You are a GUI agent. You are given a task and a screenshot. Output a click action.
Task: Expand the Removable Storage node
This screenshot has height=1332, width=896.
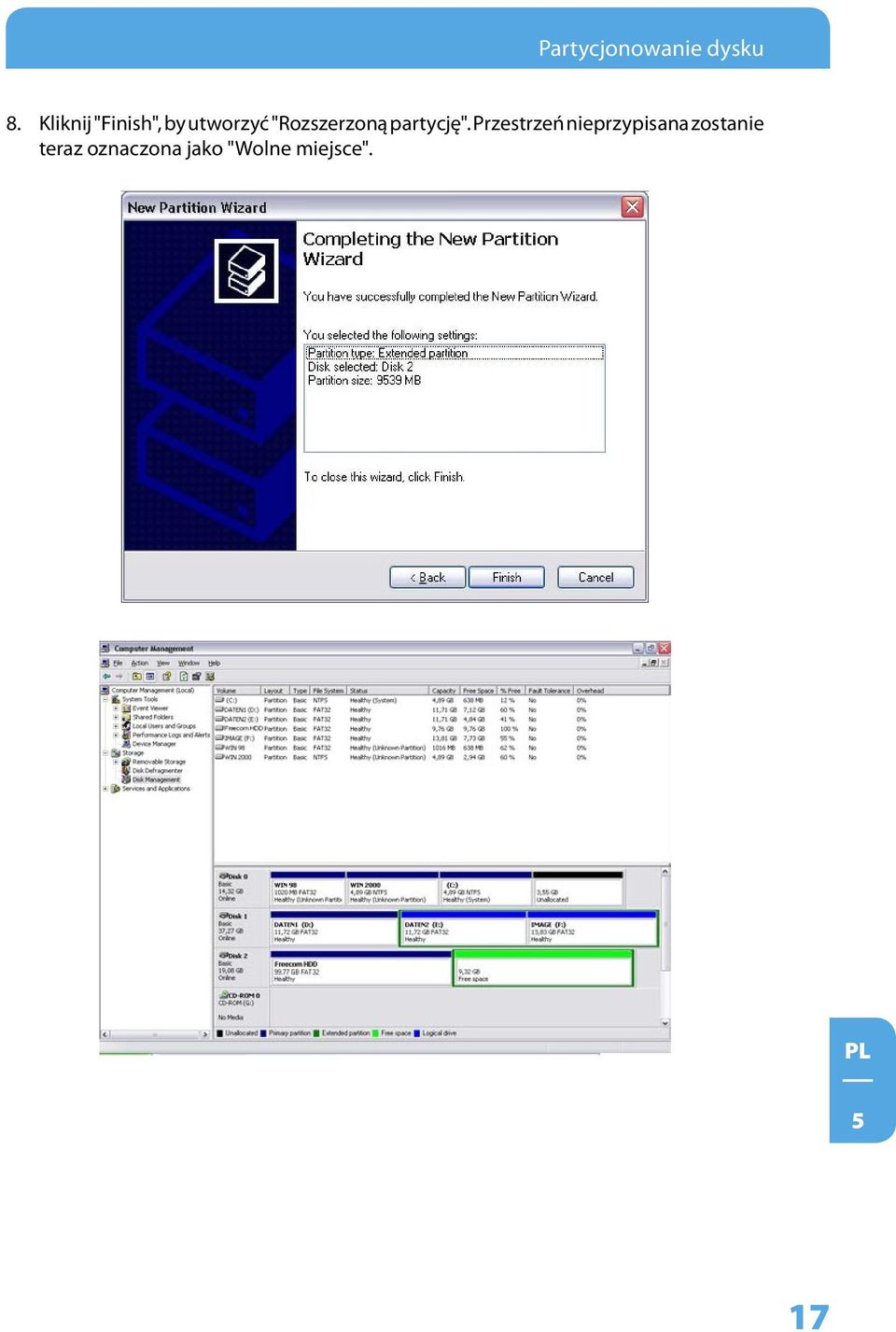[x=116, y=762]
